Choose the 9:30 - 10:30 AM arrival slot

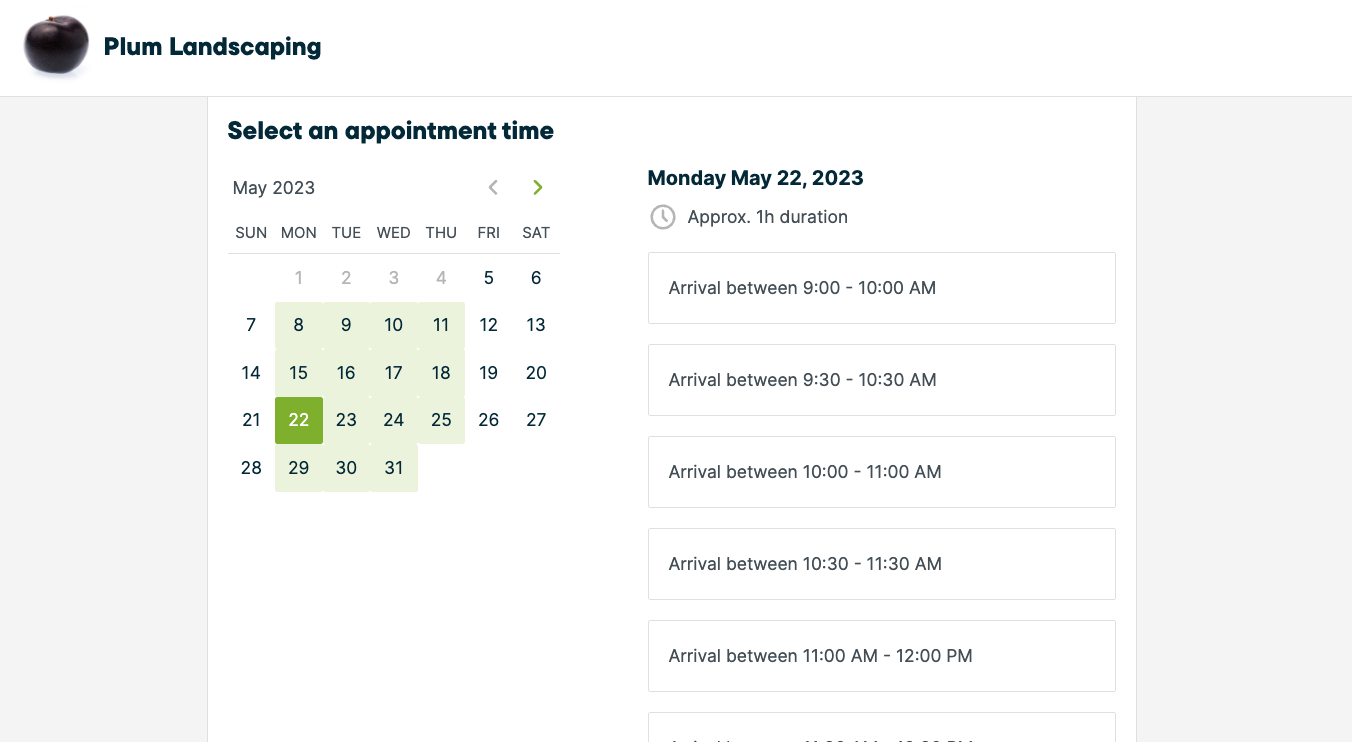click(x=882, y=380)
